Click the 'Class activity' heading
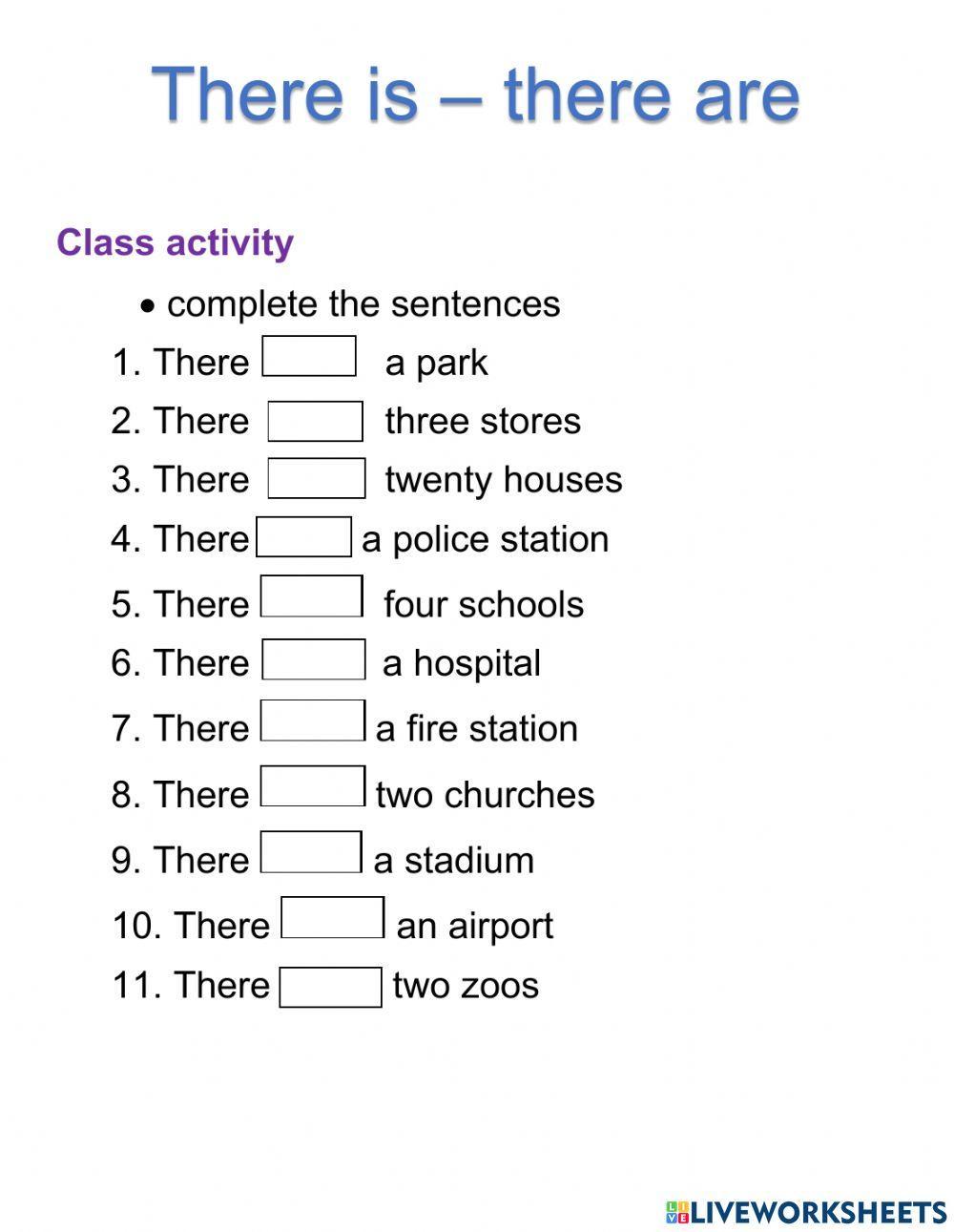 pyautogui.click(x=175, y=242)
